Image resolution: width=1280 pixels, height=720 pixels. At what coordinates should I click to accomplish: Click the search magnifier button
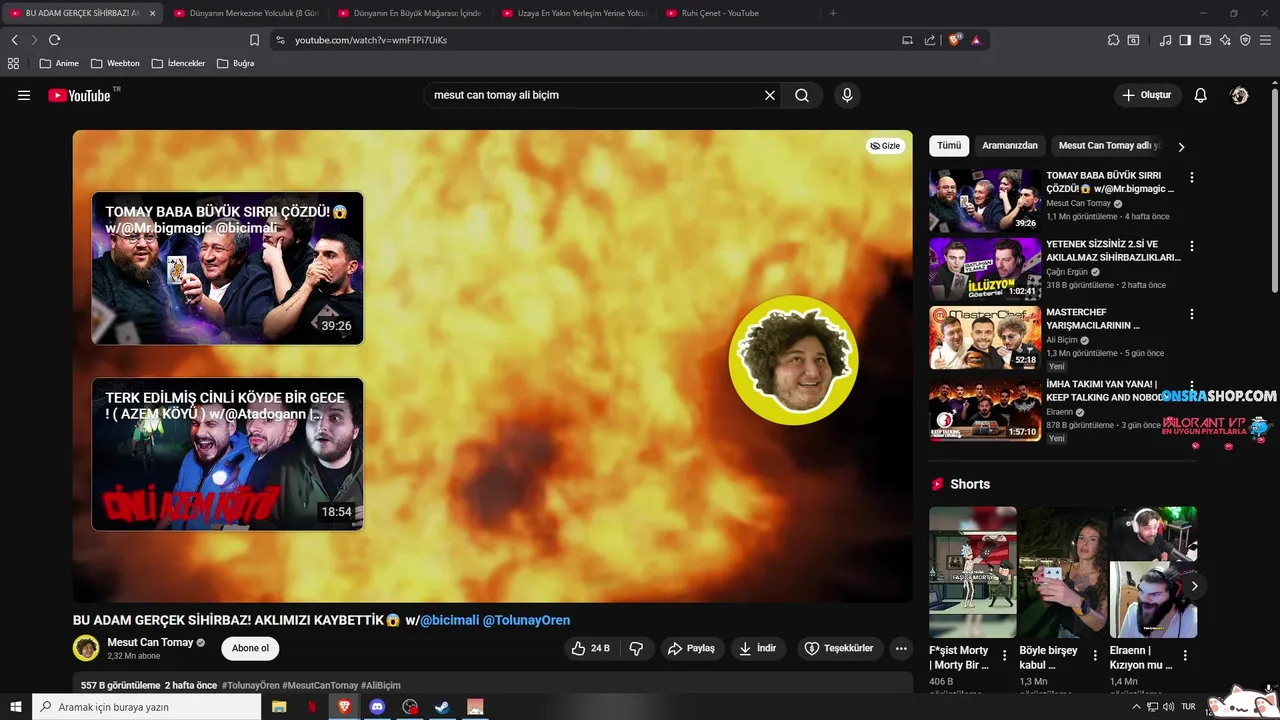(x=802, y=95)
